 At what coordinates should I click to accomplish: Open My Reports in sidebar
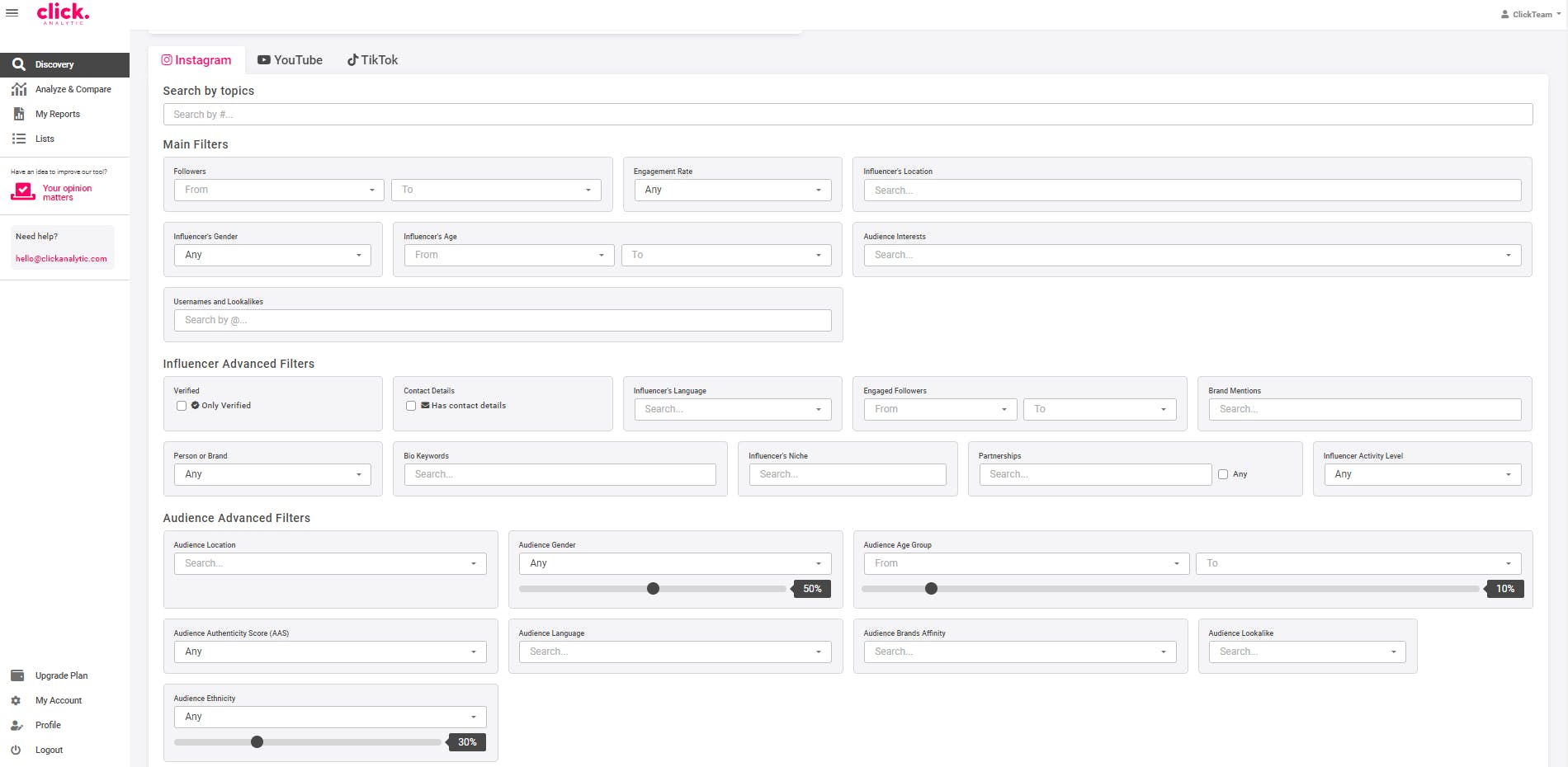64,114
